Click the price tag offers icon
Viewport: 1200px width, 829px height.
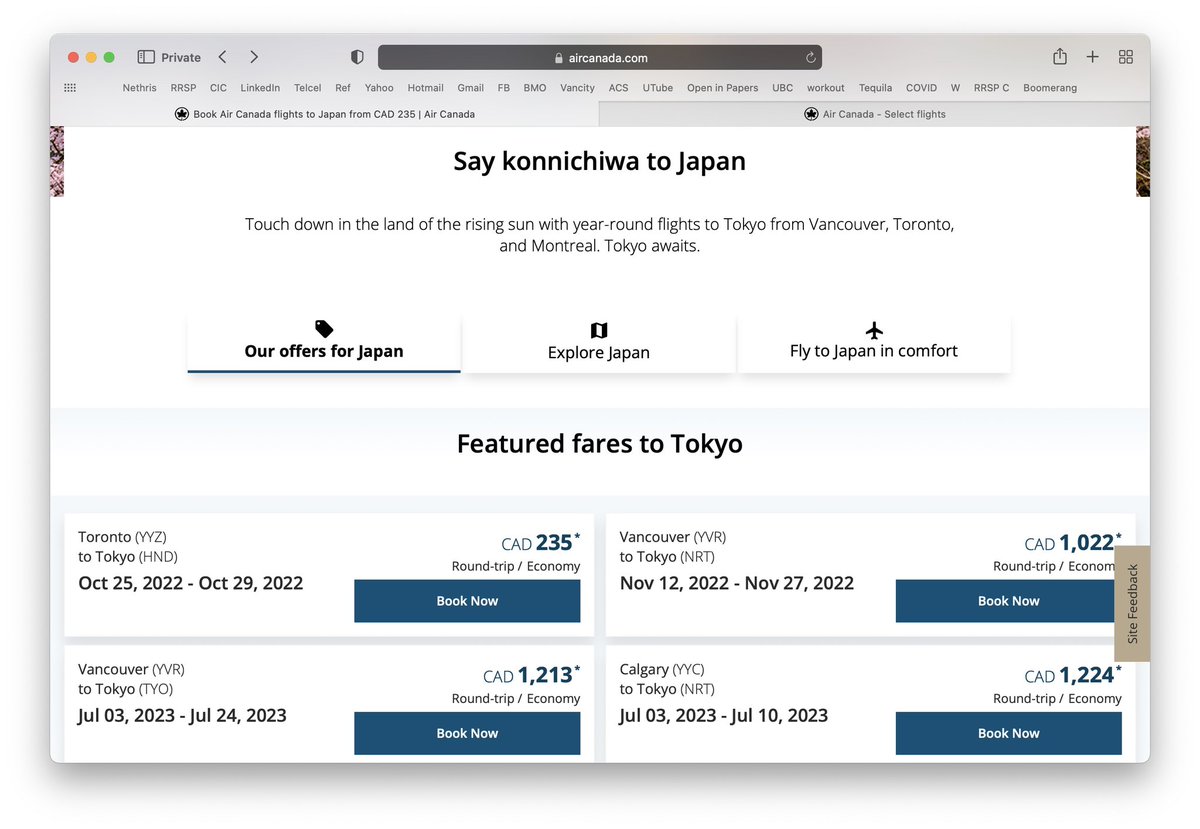(x=324, y=328)
